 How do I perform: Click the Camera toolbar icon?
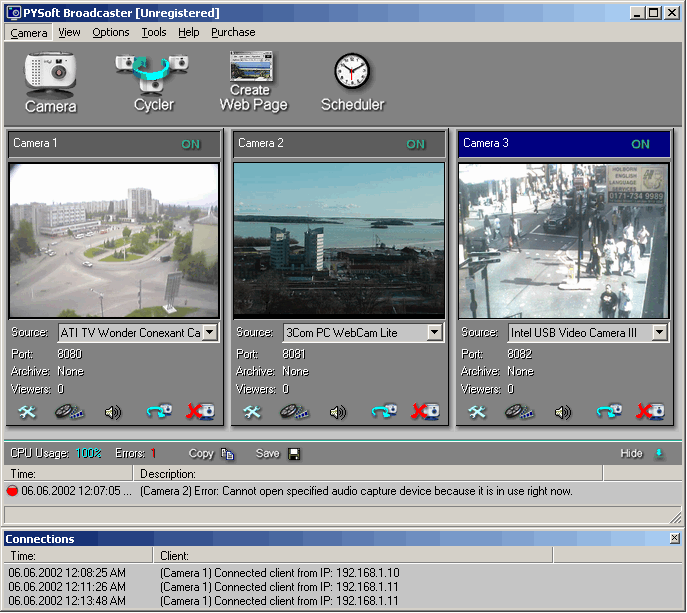tap(50, 82)
